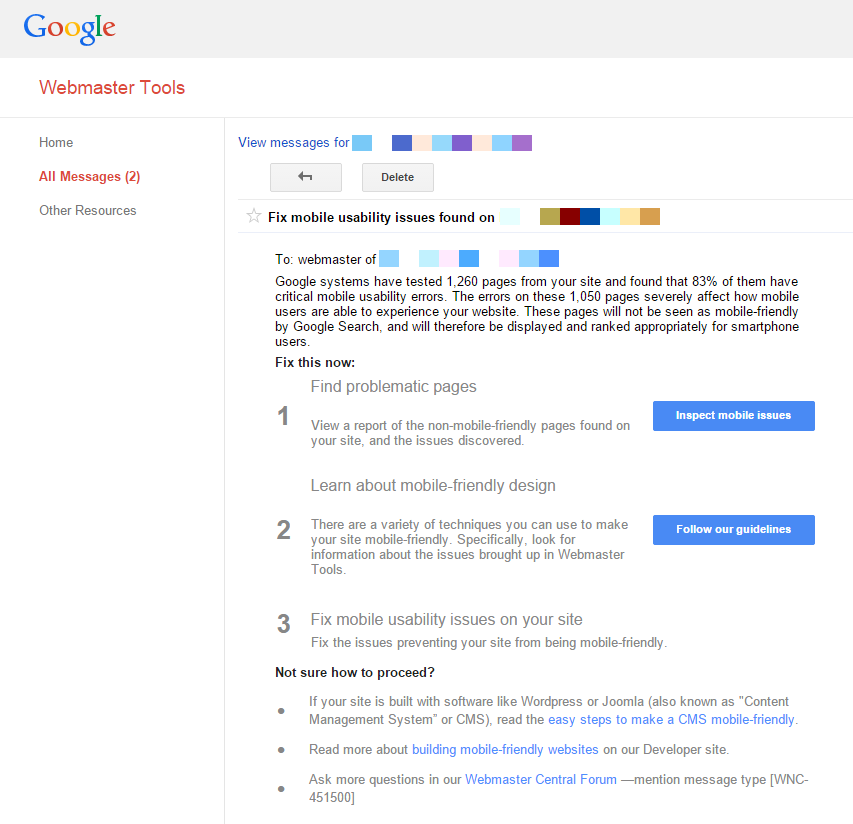
Task: Click the back arrow button
Action: click(x=306, y=177)
